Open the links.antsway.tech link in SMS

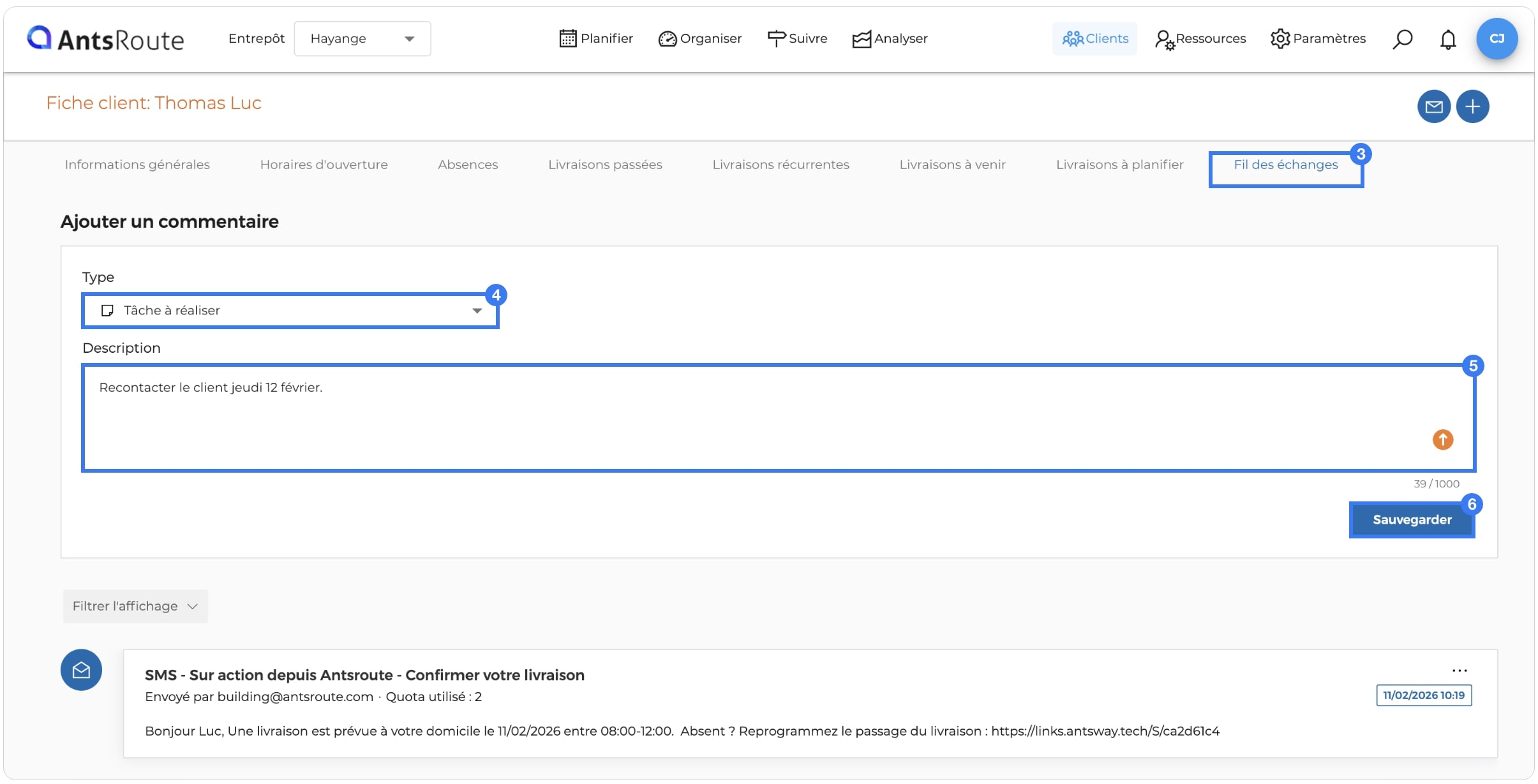coord(1105,731)
